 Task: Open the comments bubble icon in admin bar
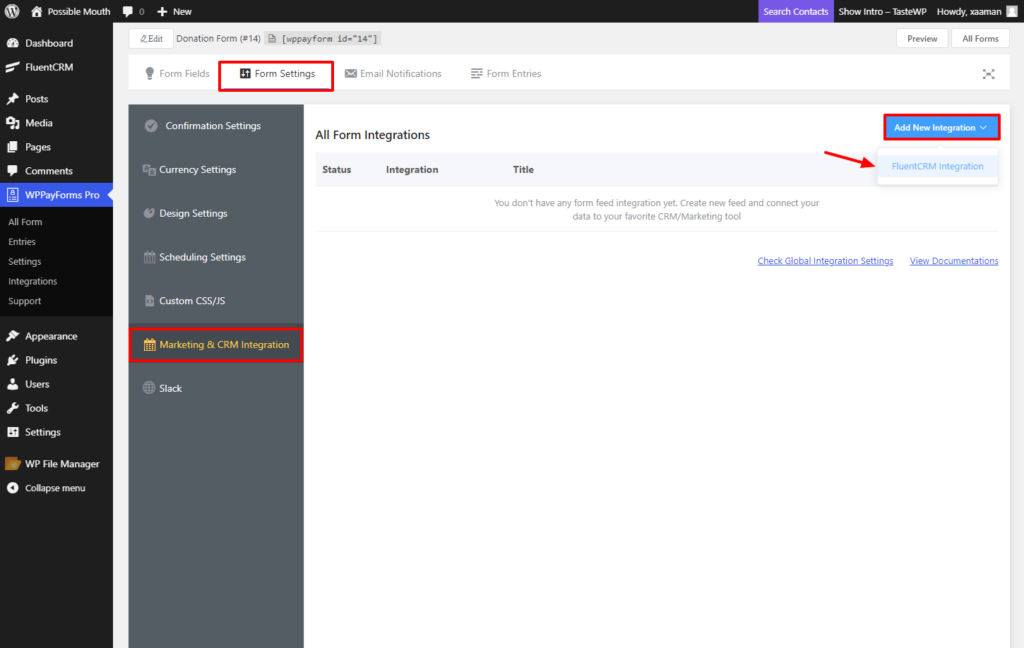(128, 12)
